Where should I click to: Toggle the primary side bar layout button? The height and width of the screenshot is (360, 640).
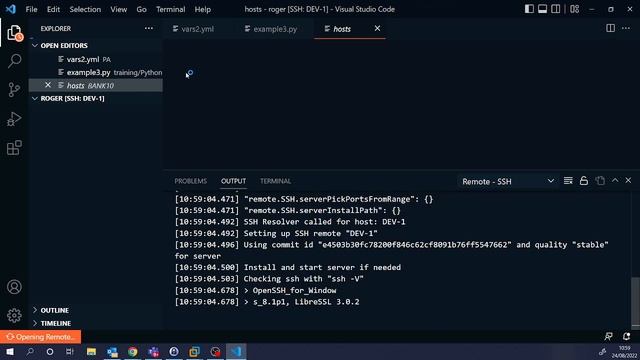coord(529,9)
